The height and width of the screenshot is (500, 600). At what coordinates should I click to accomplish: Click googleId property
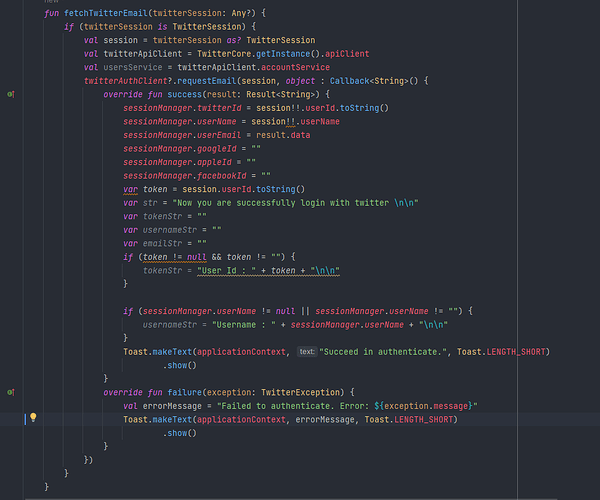coord(217,148)
